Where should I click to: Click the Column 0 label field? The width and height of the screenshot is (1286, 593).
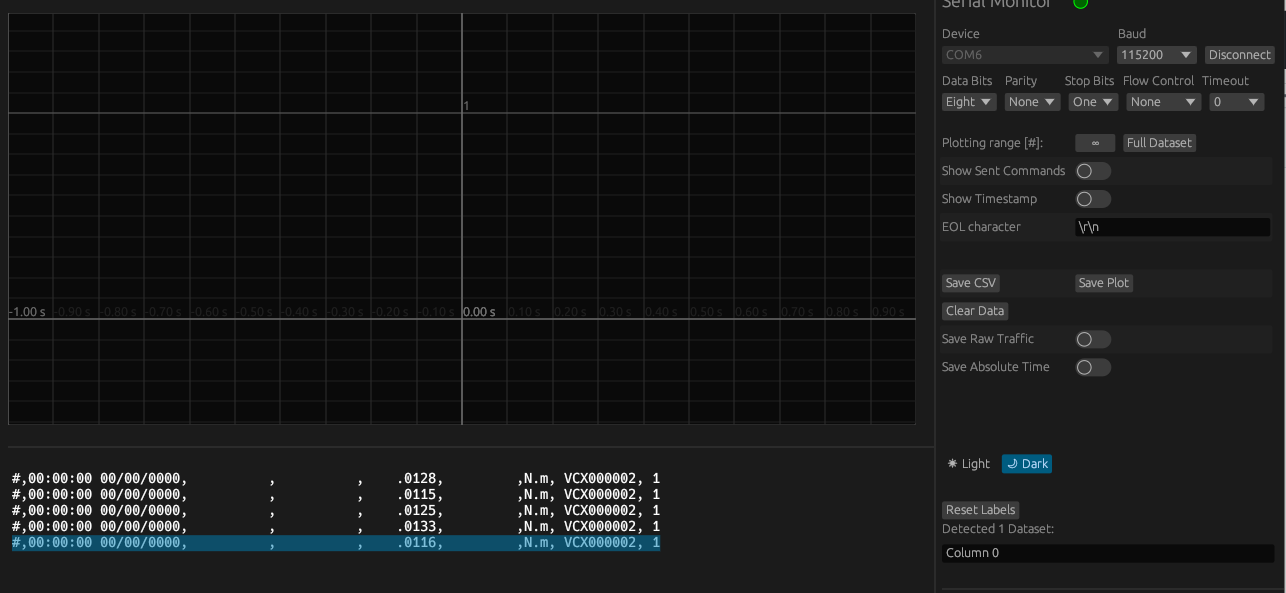coord(1108,553)
